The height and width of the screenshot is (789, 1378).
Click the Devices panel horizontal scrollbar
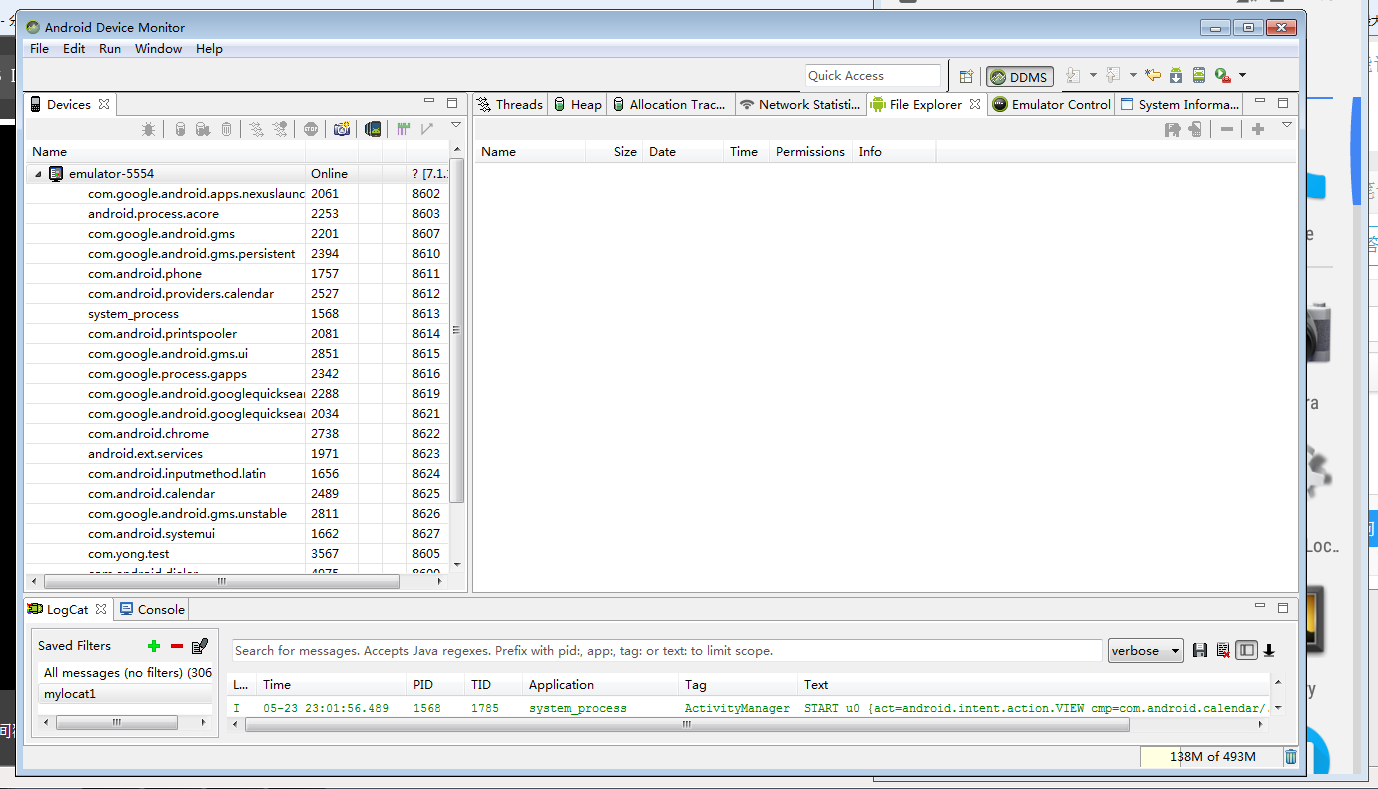(221, 581)
